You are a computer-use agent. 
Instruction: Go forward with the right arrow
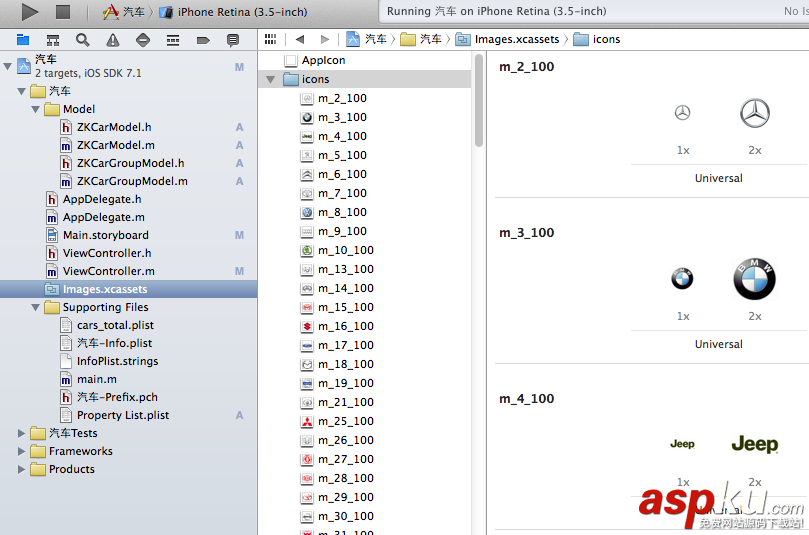[325, 39]
